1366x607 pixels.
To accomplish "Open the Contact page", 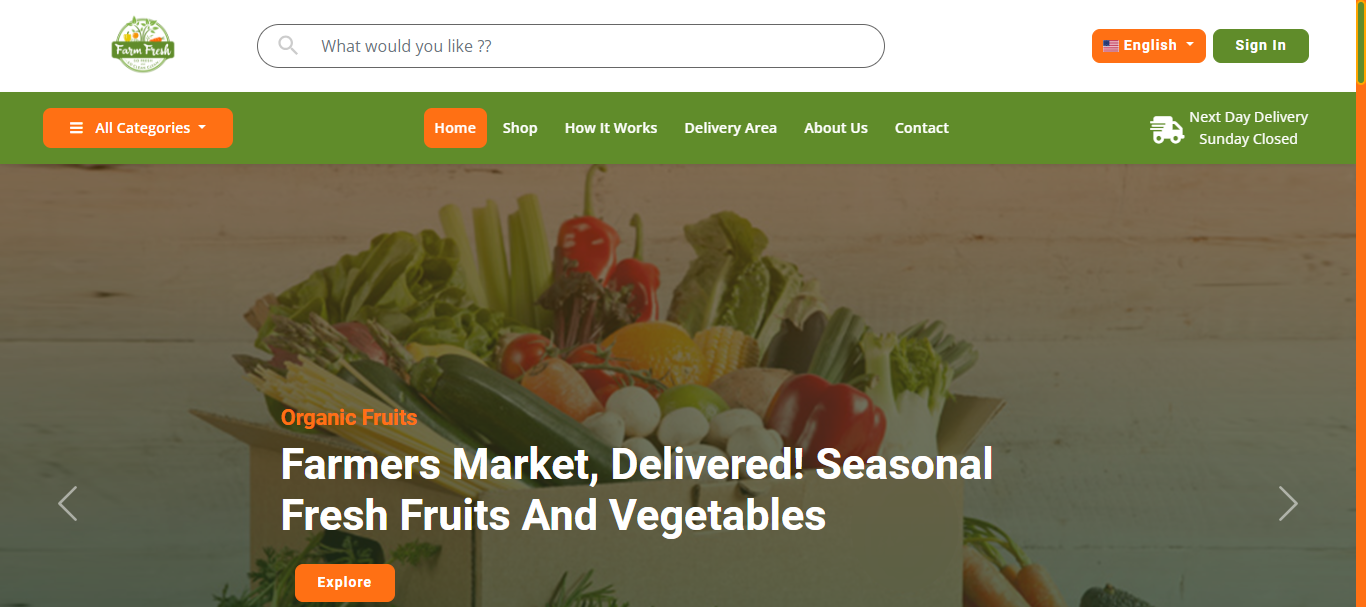I will 922,128.
